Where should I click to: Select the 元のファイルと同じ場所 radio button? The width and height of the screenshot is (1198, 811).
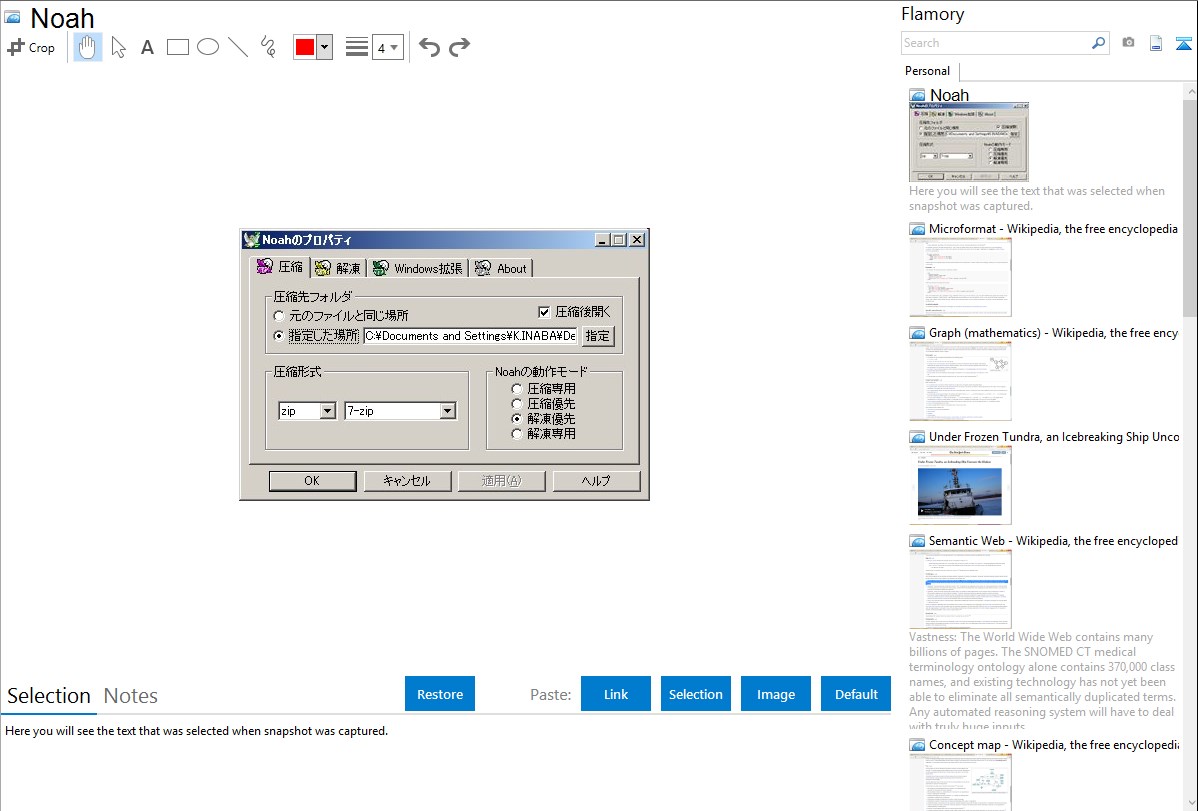point(279,316)
